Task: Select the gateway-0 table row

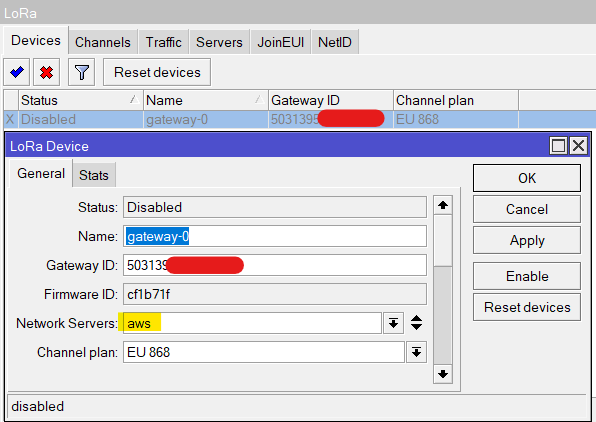Action: 300,119
